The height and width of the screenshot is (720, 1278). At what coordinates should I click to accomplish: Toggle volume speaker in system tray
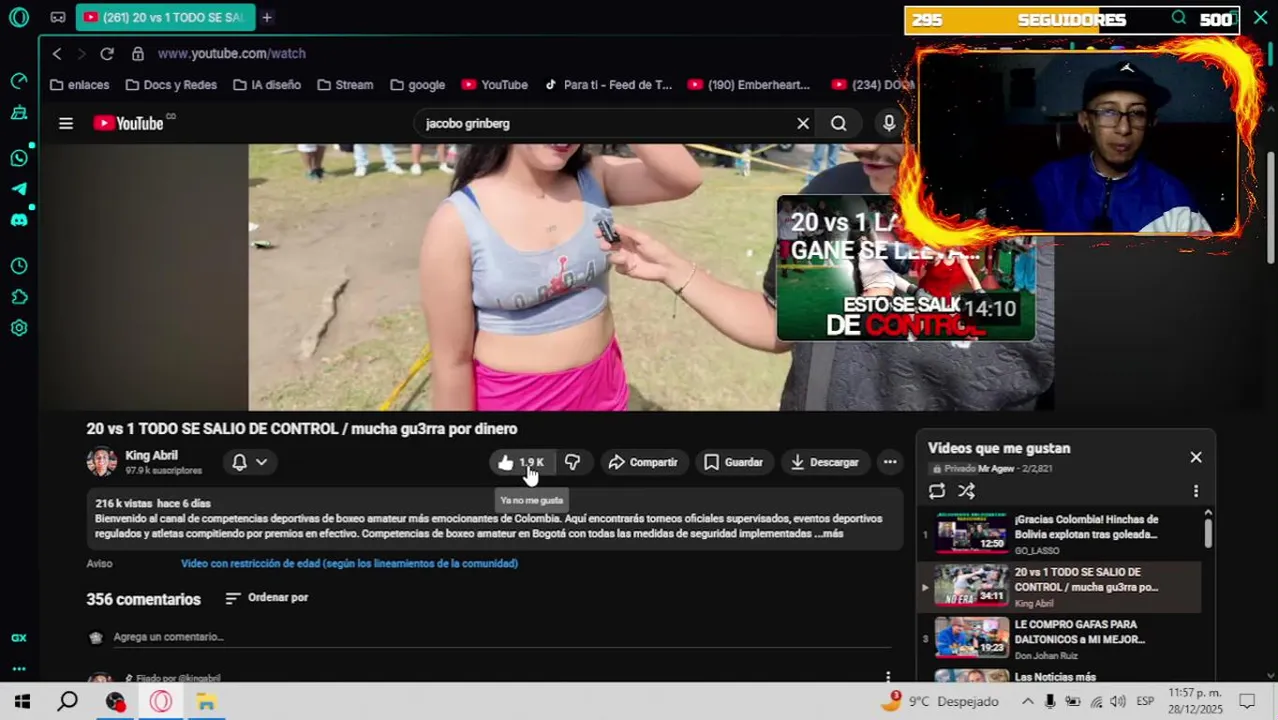1117,701
